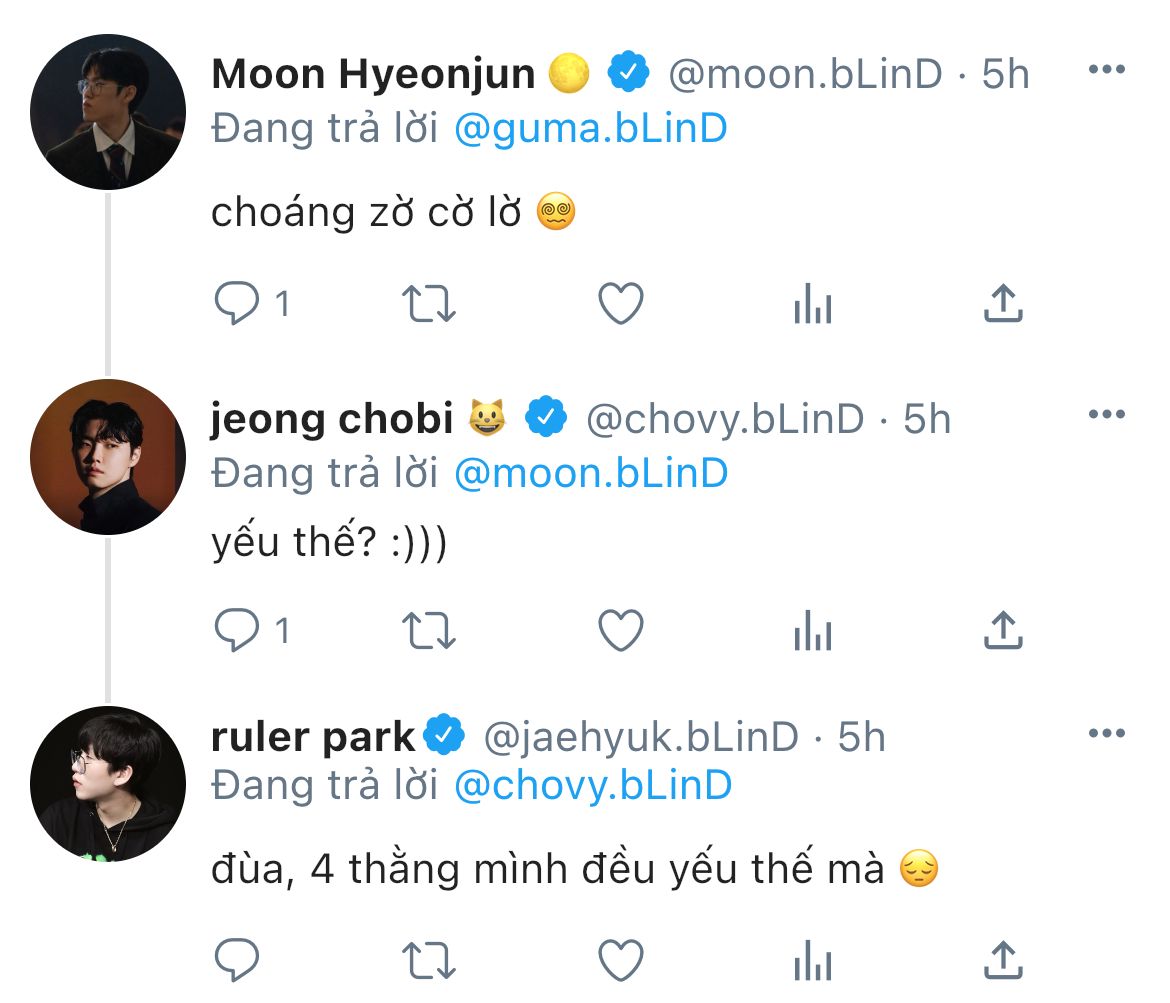The height and width of the screenshot is (1003, 1170).
Task: Open more options on ruler park's tweet
Action: point(1106,734)
